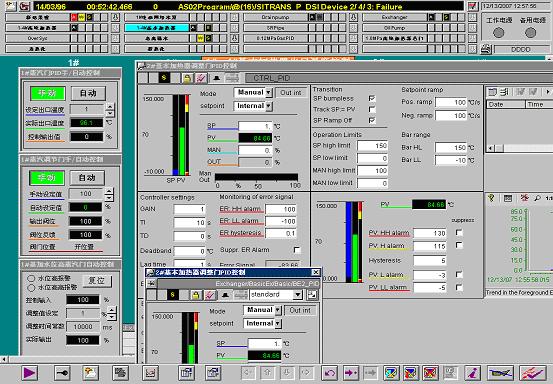Image resolution: width=553 pixels, height=384 pixels.
Task: Open setpoint Internal dropdown in large faceplate
Action: click(268, 106)
